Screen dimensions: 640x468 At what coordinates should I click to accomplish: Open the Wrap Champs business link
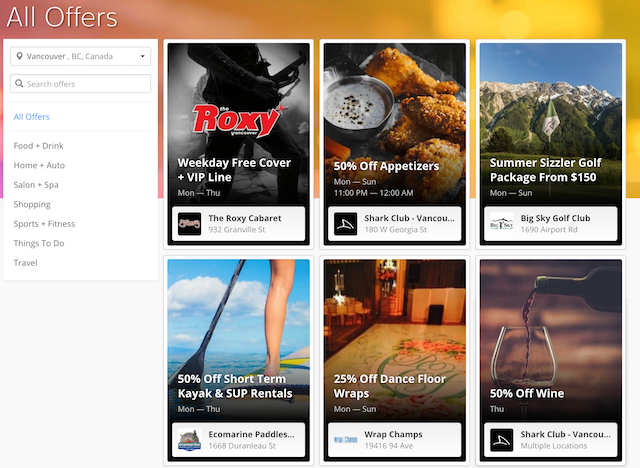[393, 435]
